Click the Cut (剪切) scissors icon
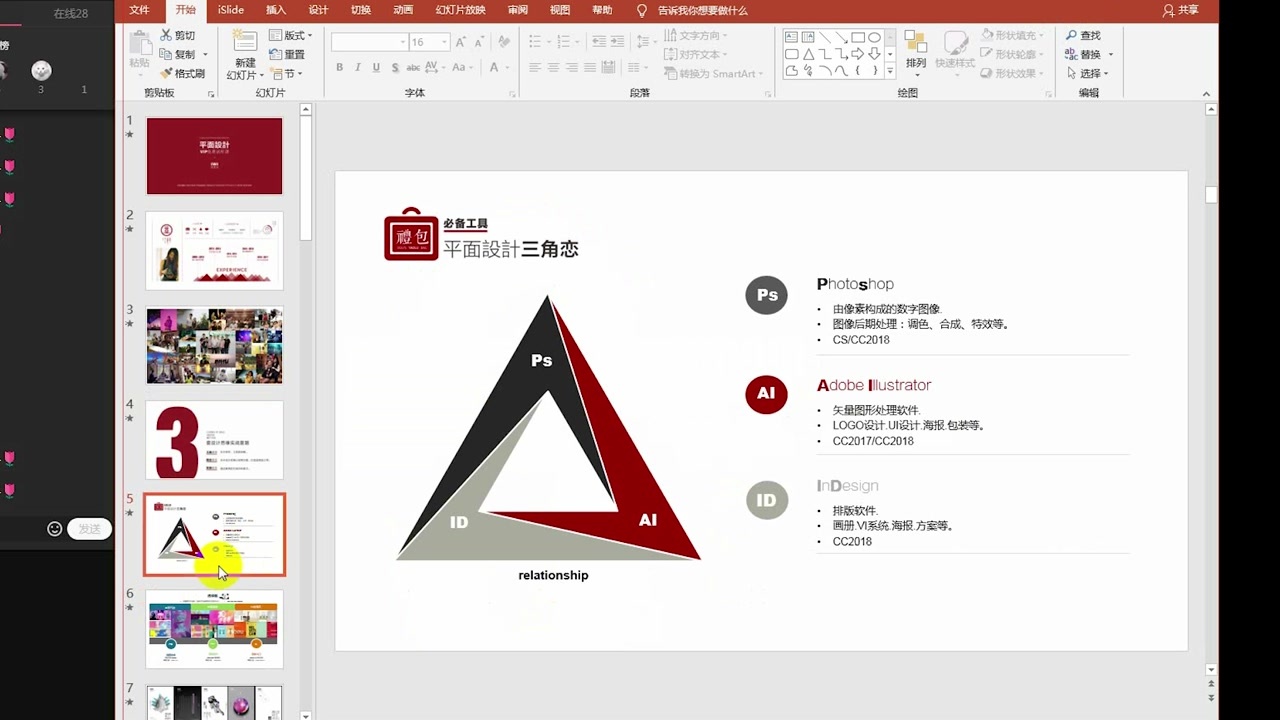This screenshot has width=1280, height=720. tap(166, 35)
